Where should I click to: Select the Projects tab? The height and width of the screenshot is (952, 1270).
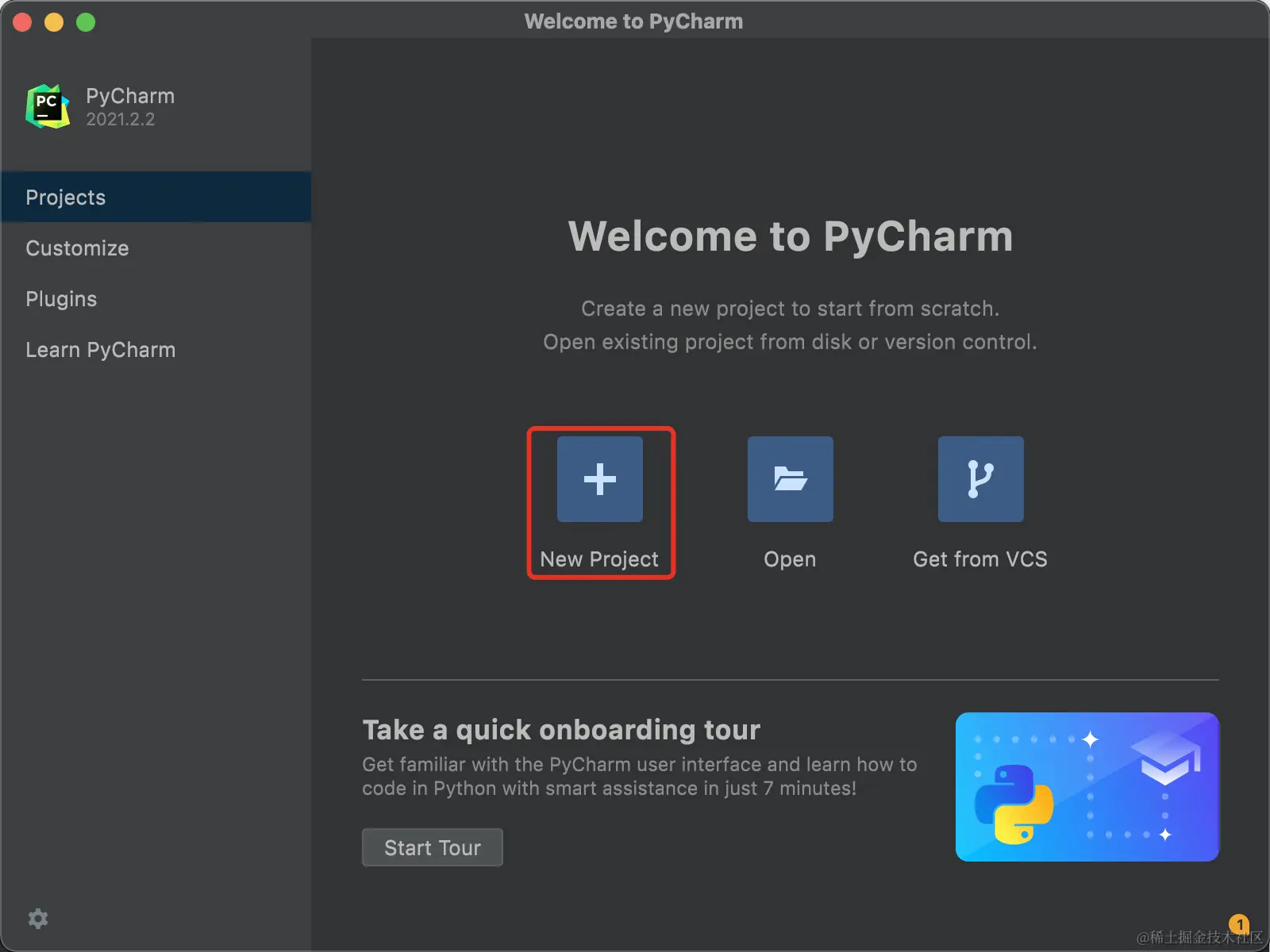(x=156, y=197)
